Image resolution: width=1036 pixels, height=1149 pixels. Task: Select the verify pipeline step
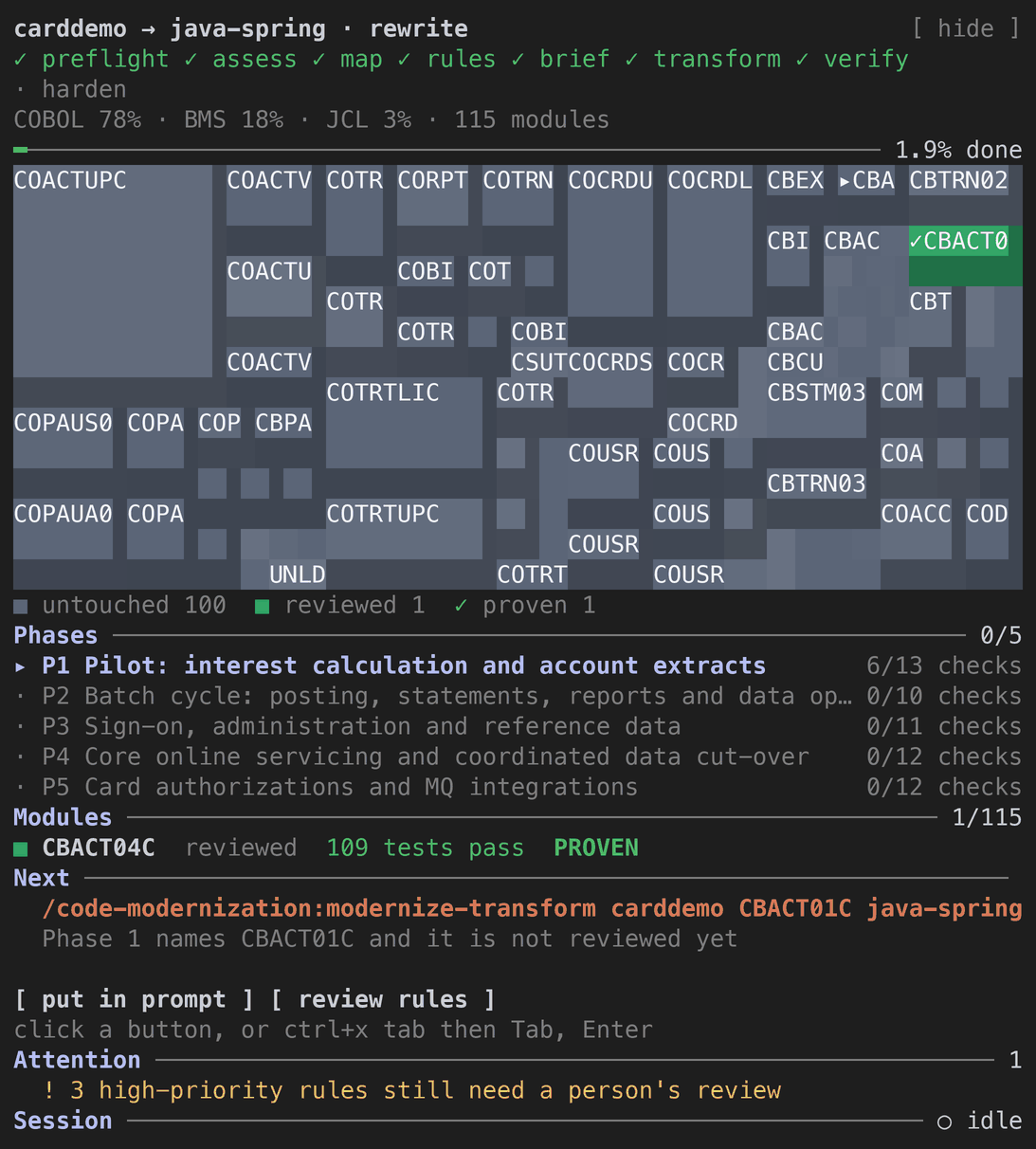click(852, 59)
